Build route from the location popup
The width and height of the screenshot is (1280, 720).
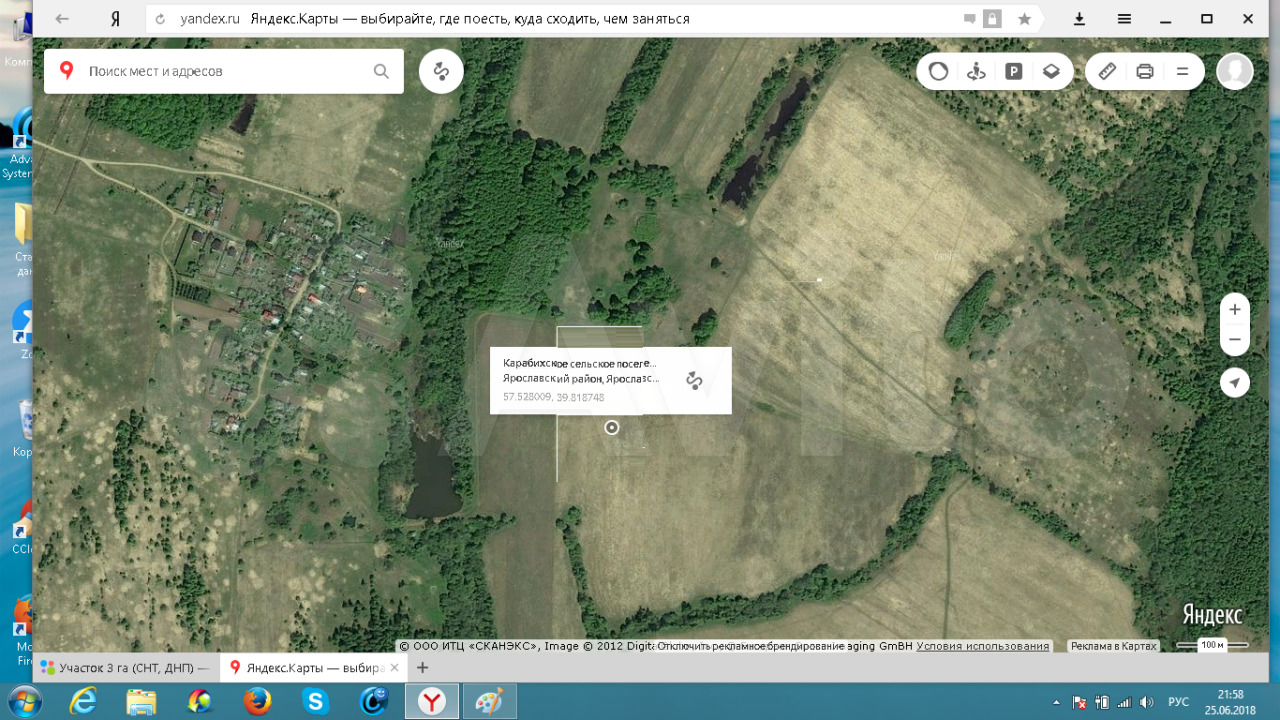pos(694,380)
